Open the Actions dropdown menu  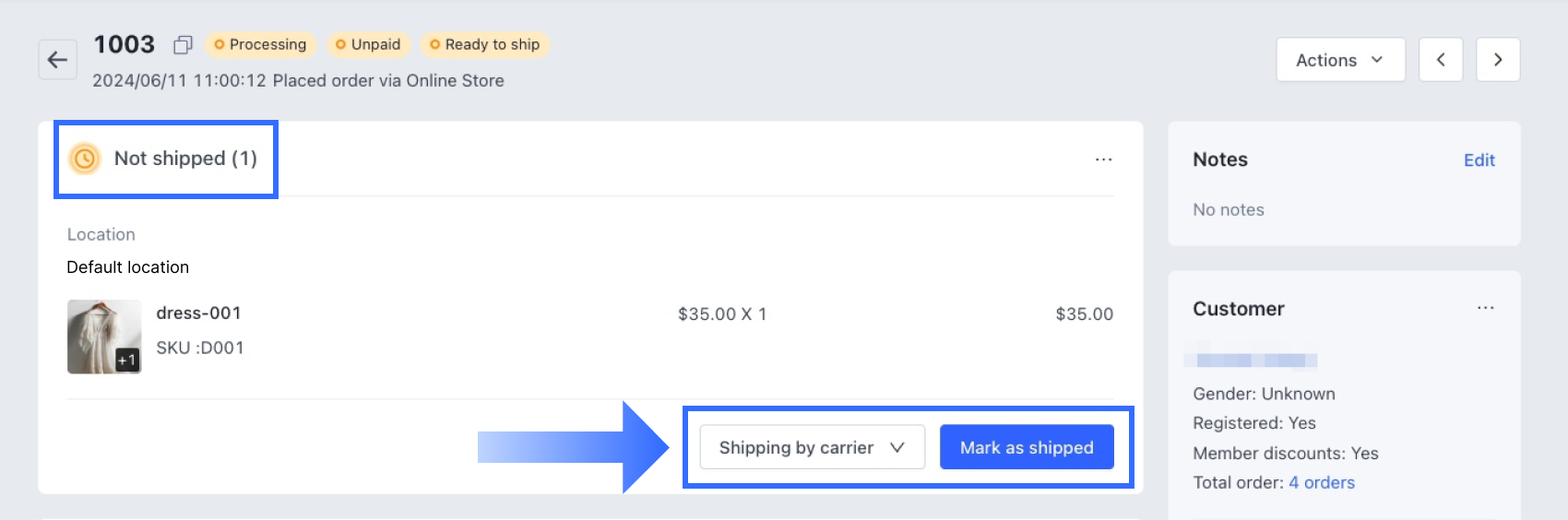pos(1340,60)
